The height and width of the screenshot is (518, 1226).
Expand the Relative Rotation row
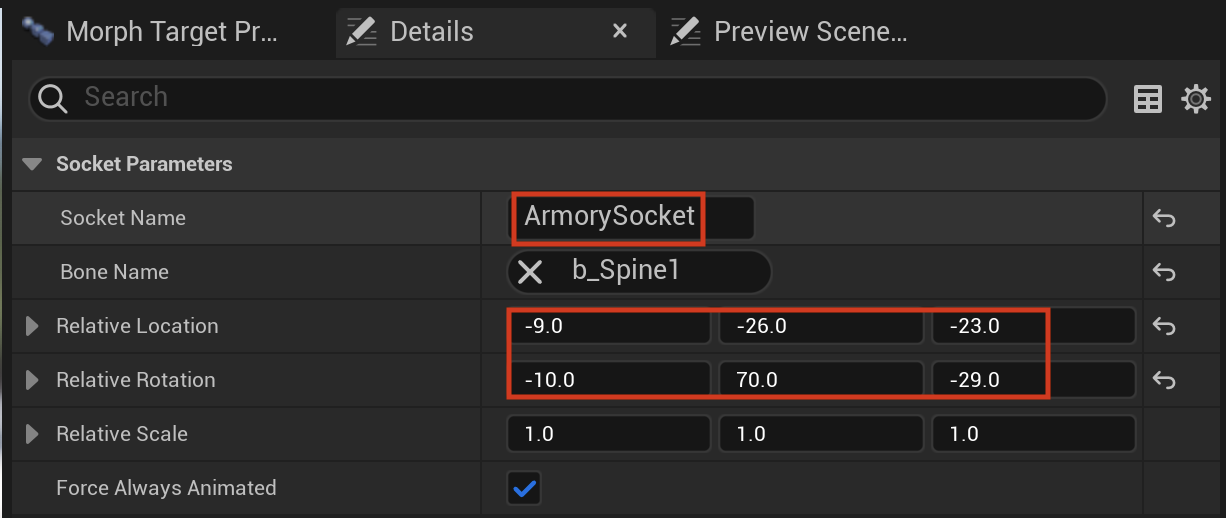tap(32, 380)
